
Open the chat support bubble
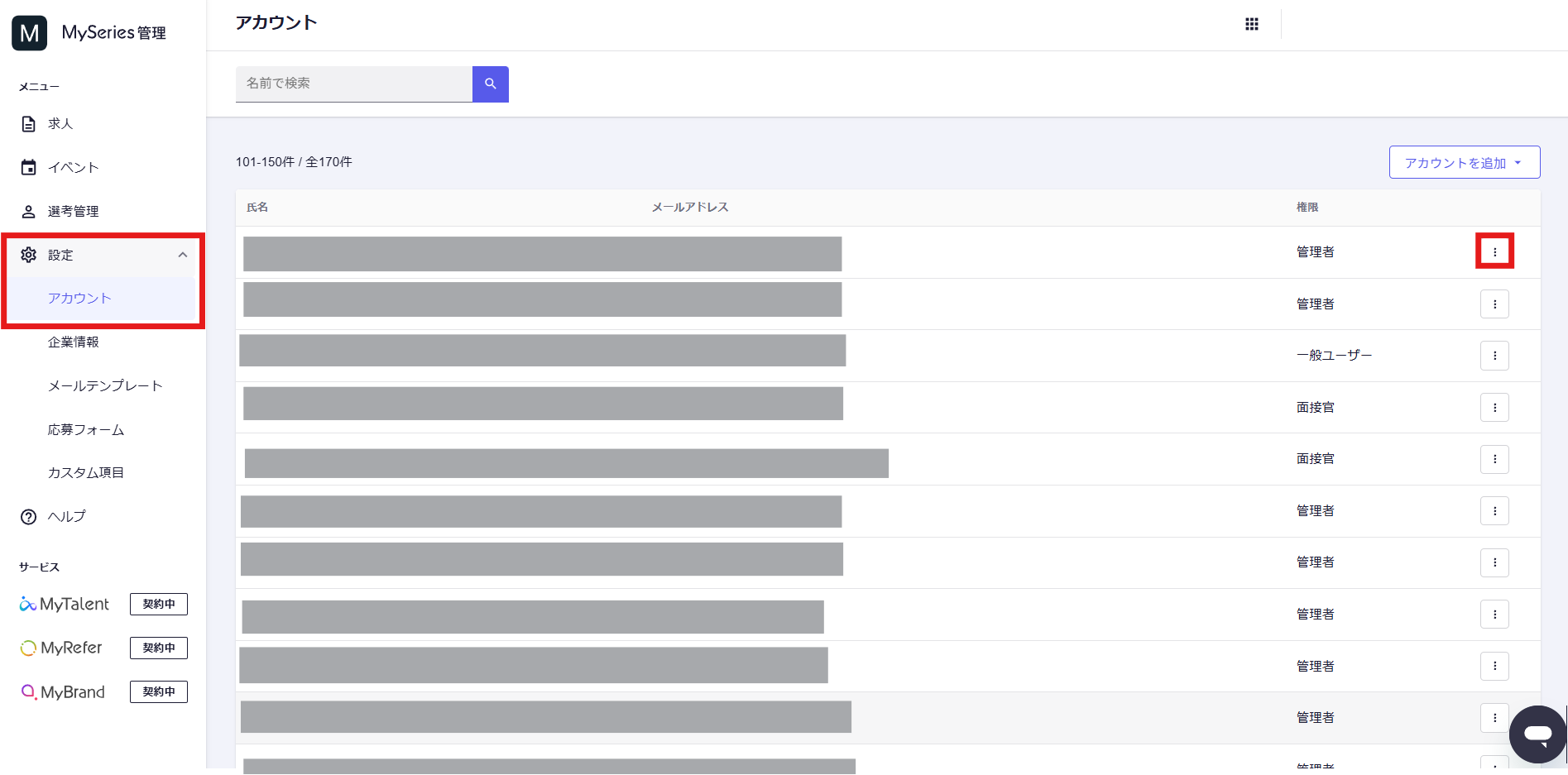point(1537,734)
